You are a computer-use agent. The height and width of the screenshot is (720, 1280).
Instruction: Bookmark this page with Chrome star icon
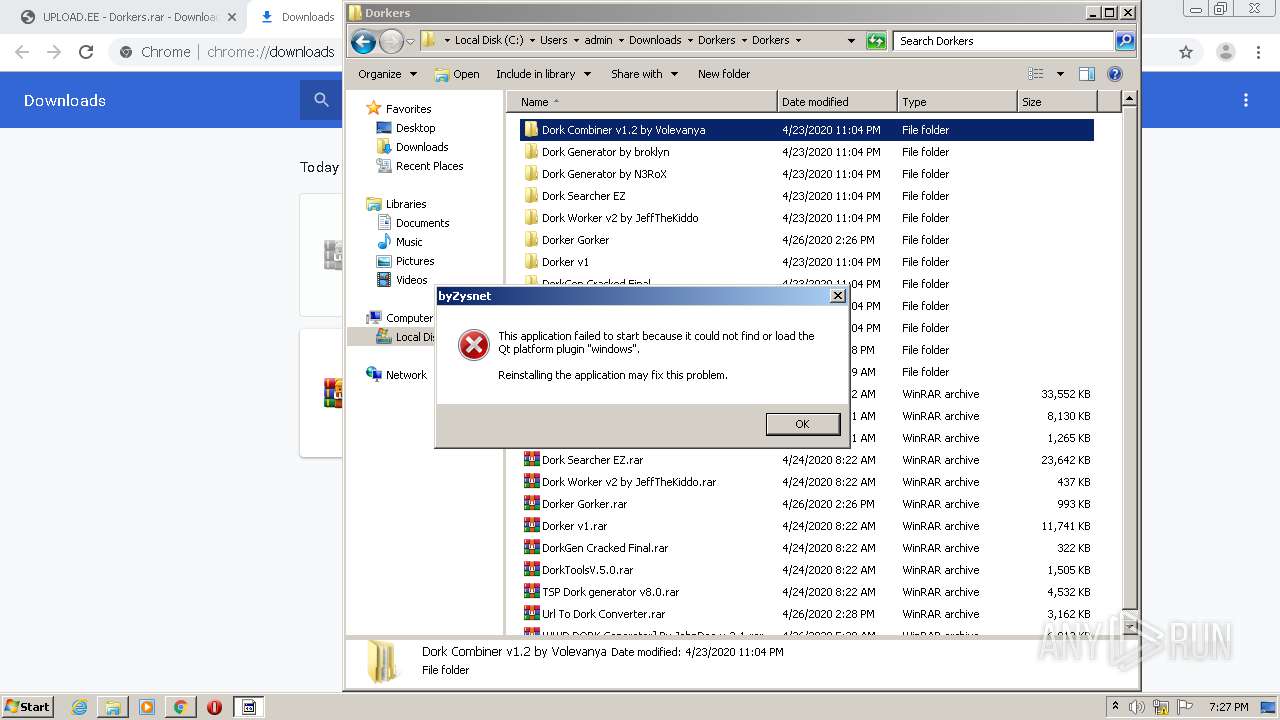[x=1186, y=52]
